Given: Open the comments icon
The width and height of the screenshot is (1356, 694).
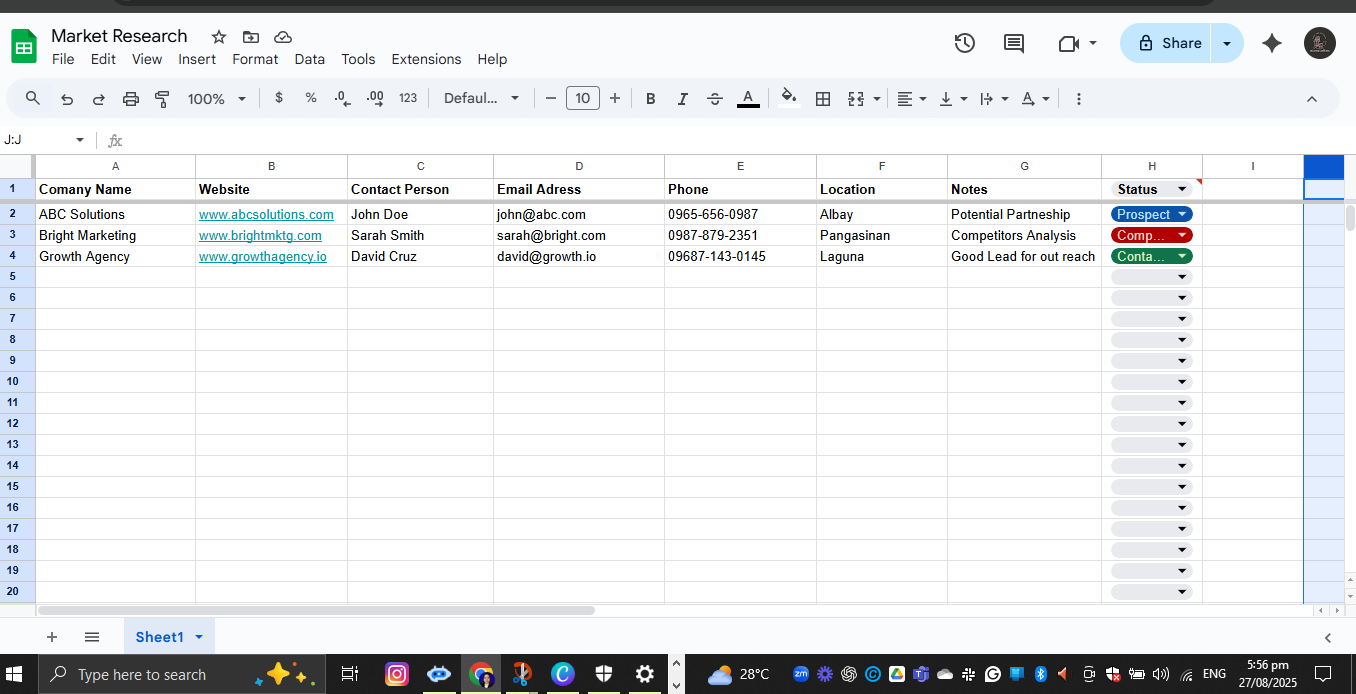Looking at the screenshot, I should [x=1014, y=43].
